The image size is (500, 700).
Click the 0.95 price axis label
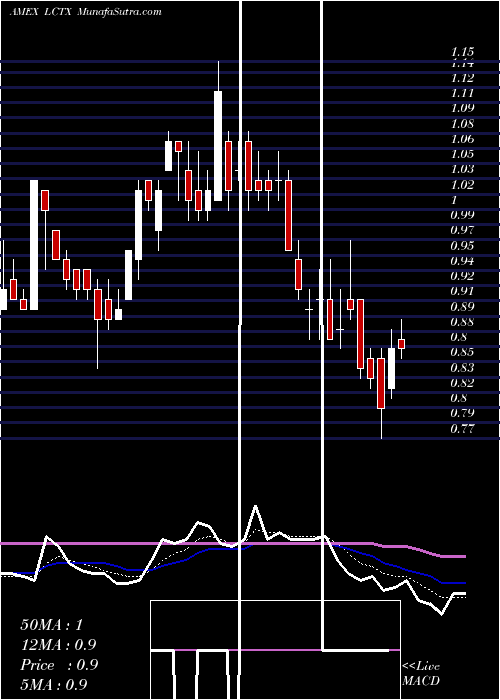click(462, 246)
